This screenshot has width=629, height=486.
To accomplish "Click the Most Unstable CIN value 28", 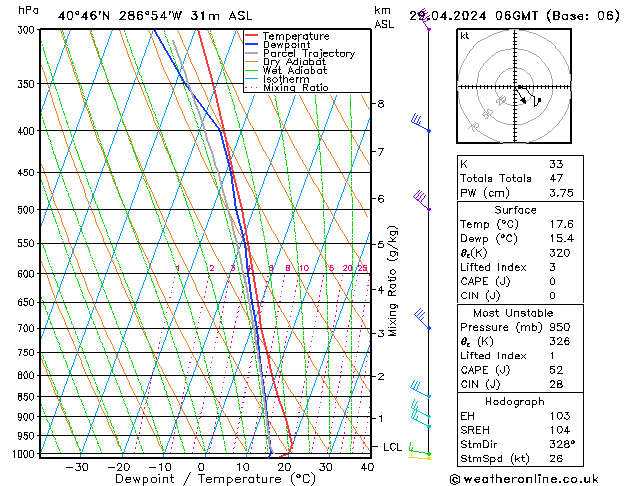I will coord(556,384).
